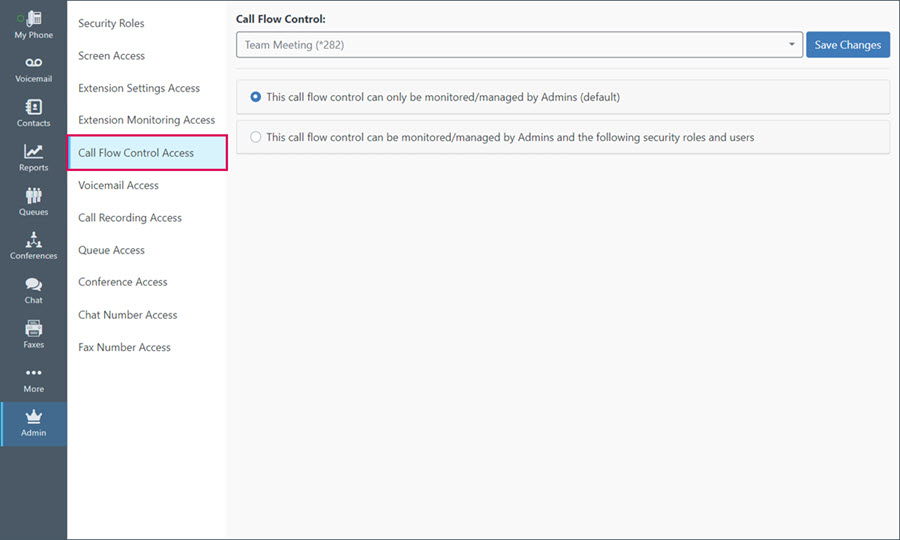
Task: Open the Chat bubble icon
Action: tap(33, 284)
